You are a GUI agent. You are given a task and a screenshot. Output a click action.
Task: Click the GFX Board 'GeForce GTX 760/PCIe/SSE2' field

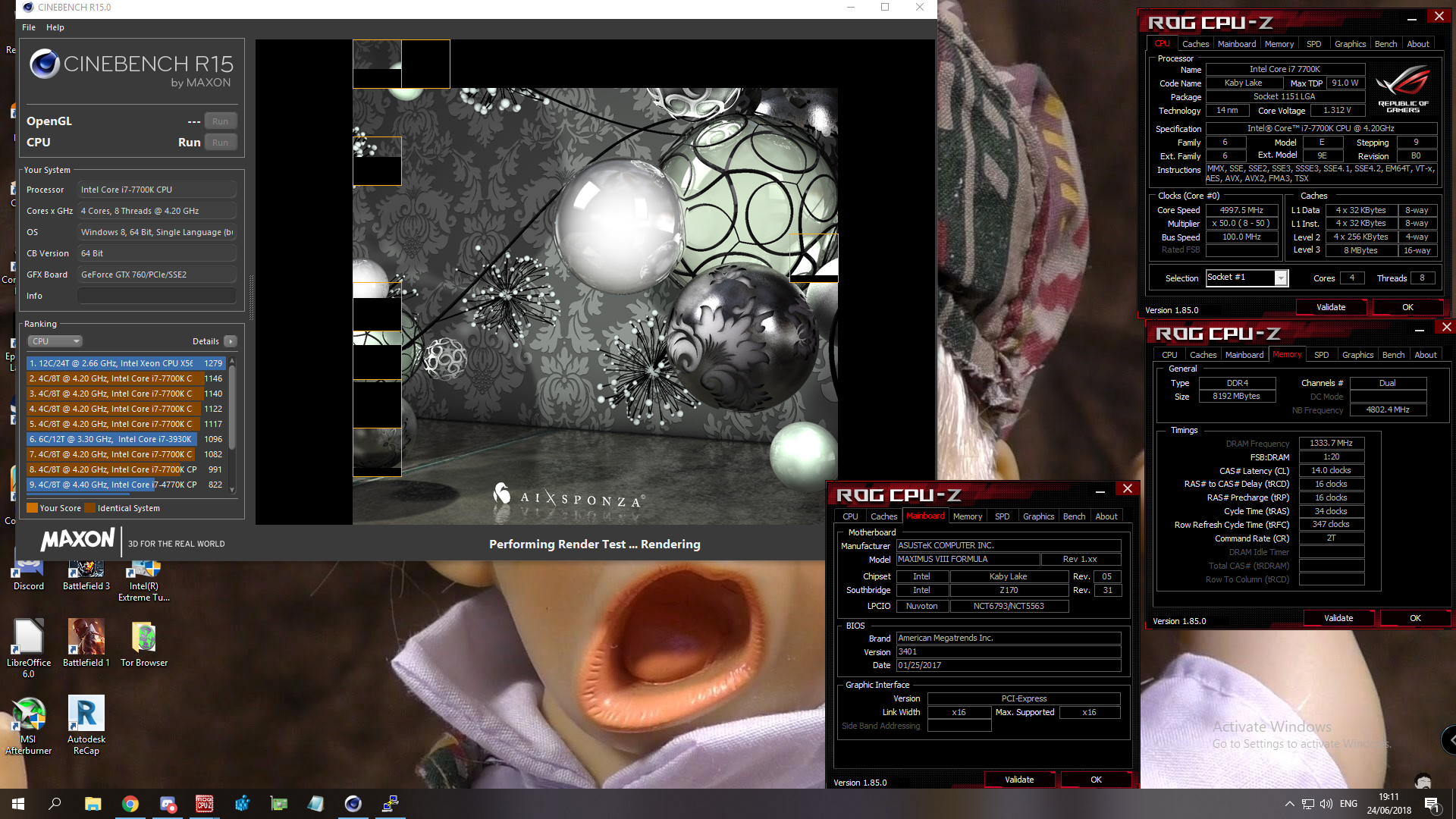click(157, 275)
